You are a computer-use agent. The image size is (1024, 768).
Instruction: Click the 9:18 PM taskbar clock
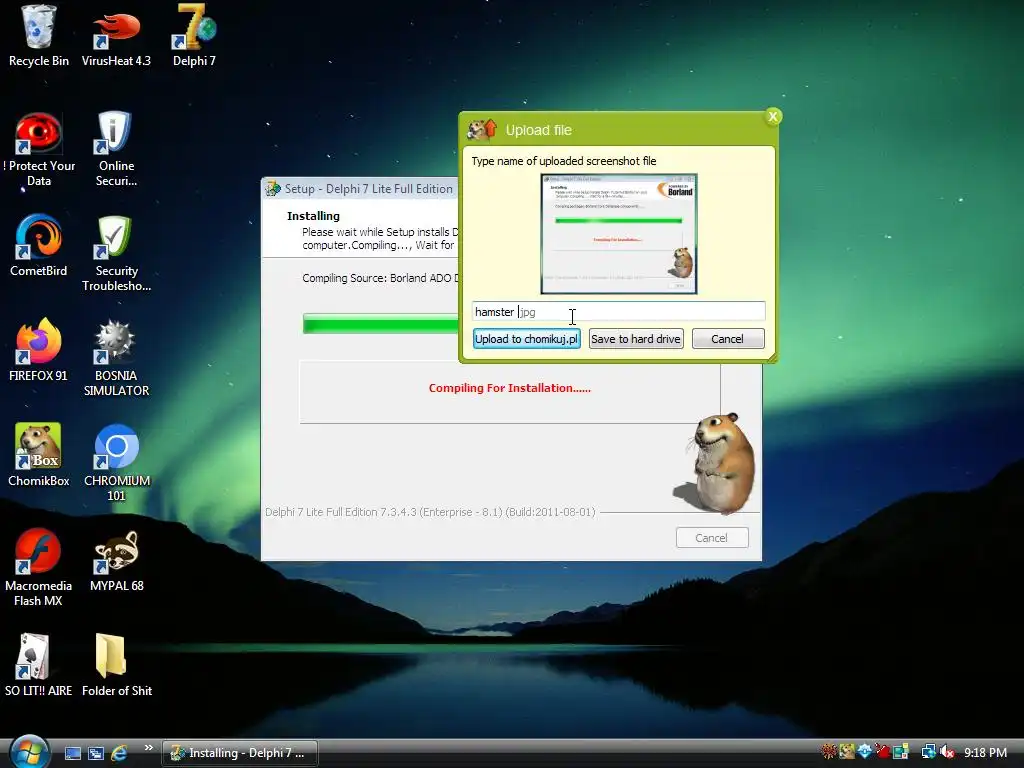(985, 753)
